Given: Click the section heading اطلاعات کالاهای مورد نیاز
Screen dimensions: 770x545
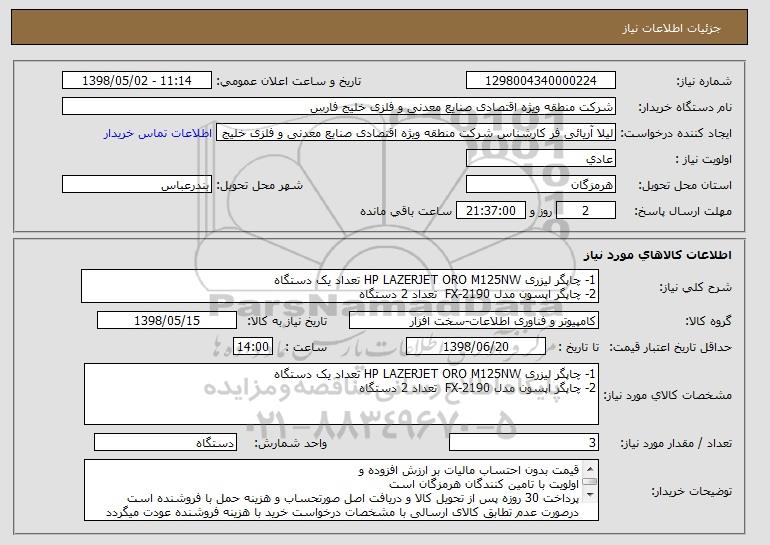Looking at the screenshot, I should (x=658, y=255).
